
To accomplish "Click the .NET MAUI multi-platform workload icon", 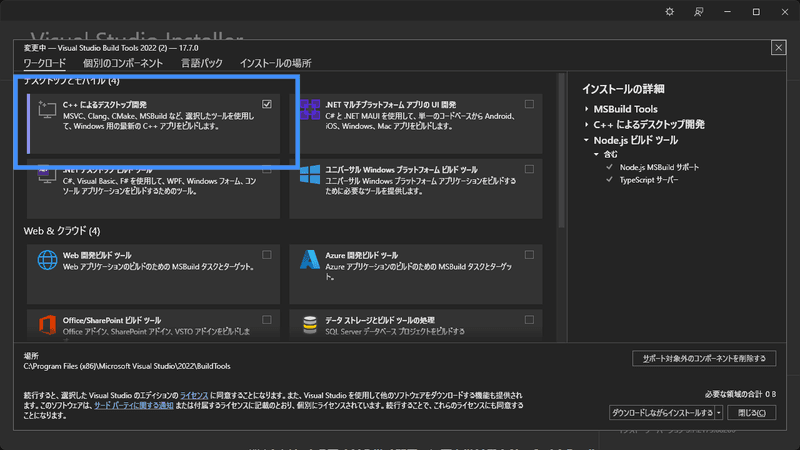I will click(308, 112).
